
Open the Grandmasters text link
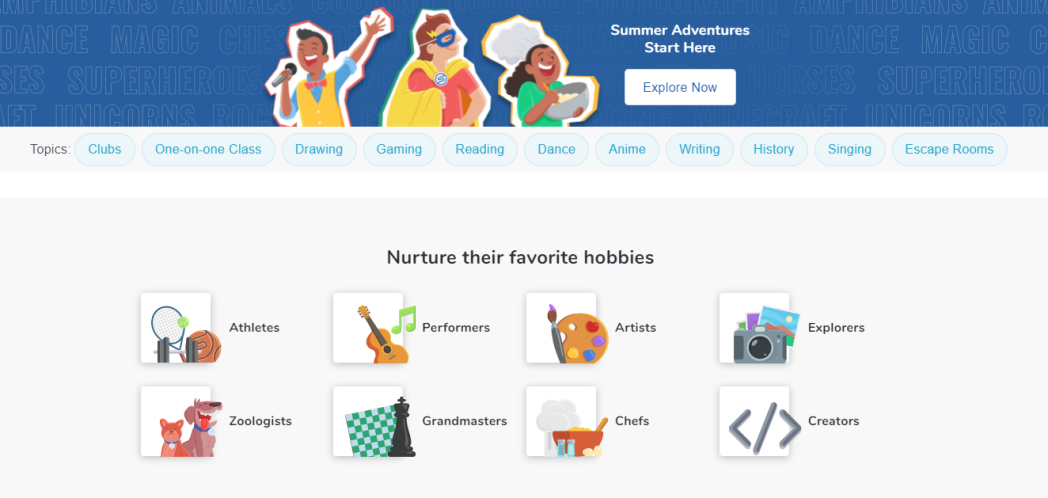point(465,421)
